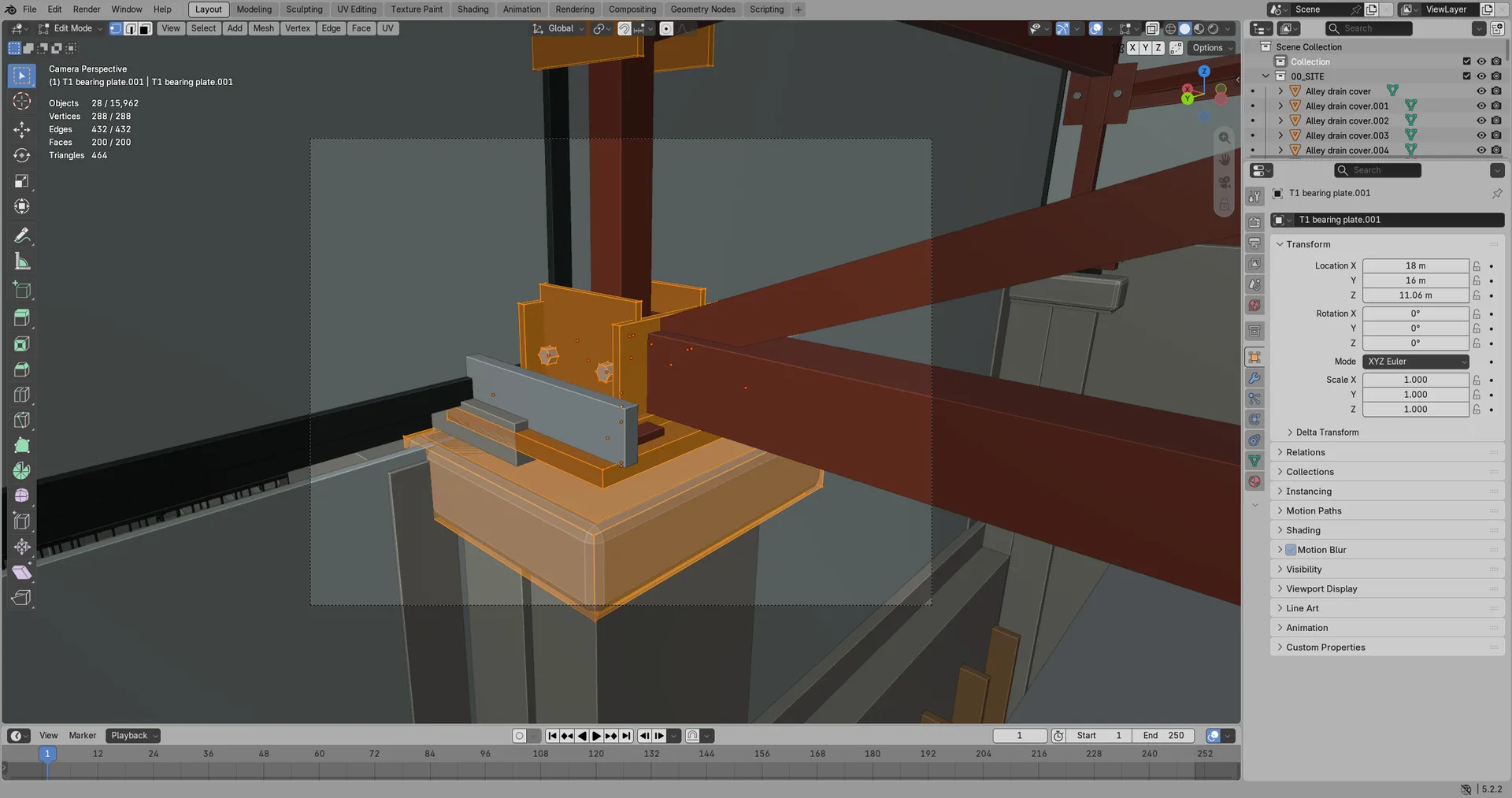Click the play animation button
The width and height of the screenshot is (1512, 798).
(596, 736)
